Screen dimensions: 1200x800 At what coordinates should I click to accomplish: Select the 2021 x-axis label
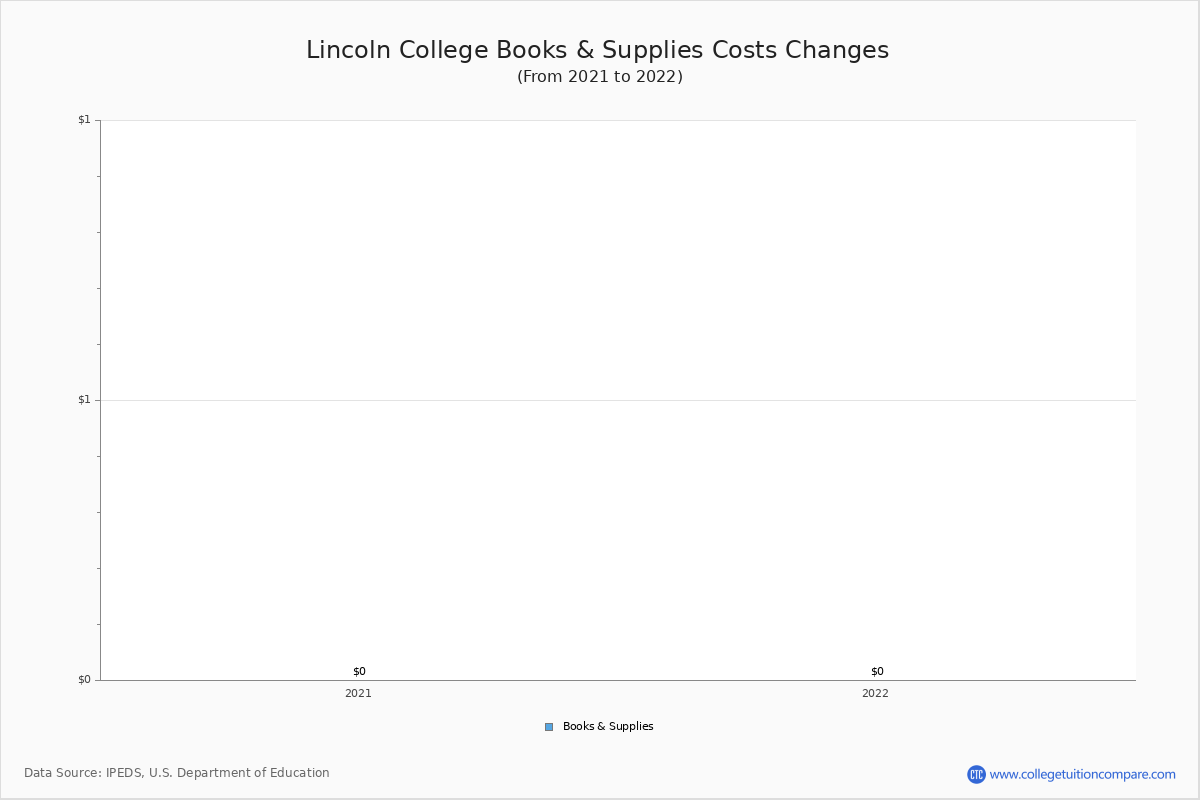click(358, 693)
